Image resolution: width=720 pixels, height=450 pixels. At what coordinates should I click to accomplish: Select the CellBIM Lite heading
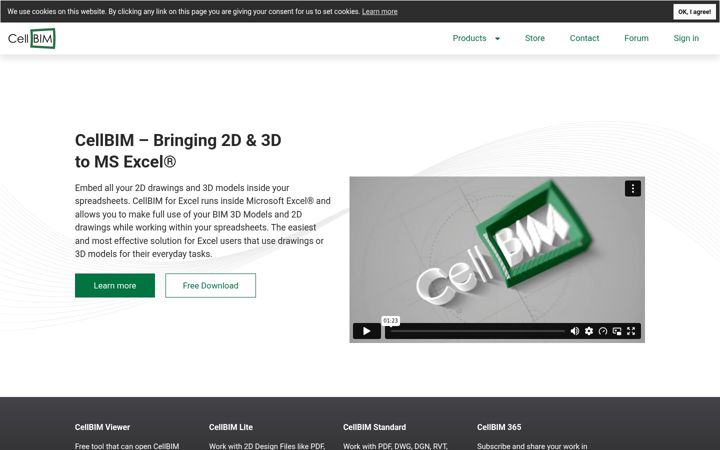tap(231, 427)
